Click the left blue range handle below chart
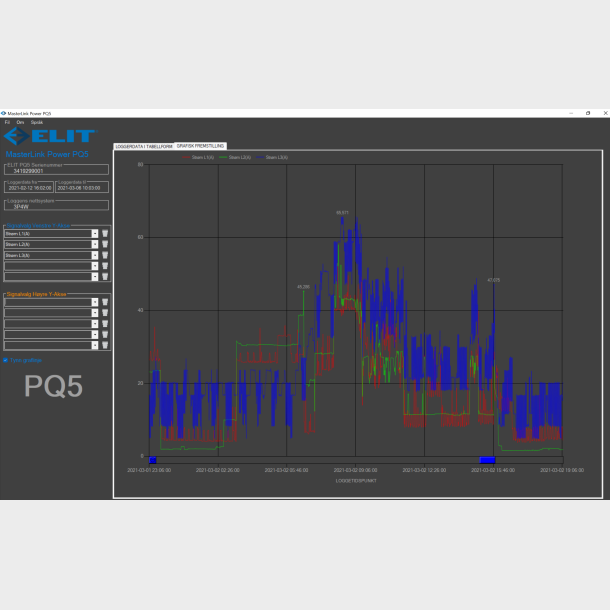This screenshot has height=610, width=610. click(152, 460)
